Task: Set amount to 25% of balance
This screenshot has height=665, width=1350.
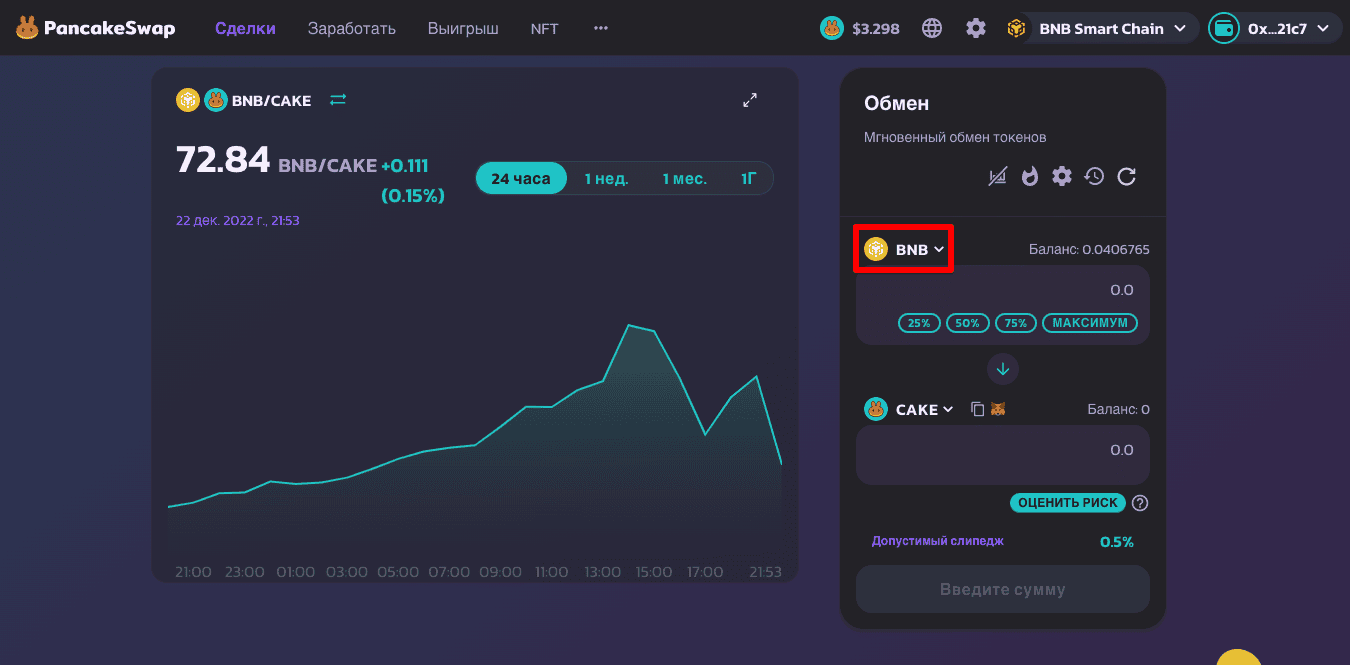Action: 919,323
